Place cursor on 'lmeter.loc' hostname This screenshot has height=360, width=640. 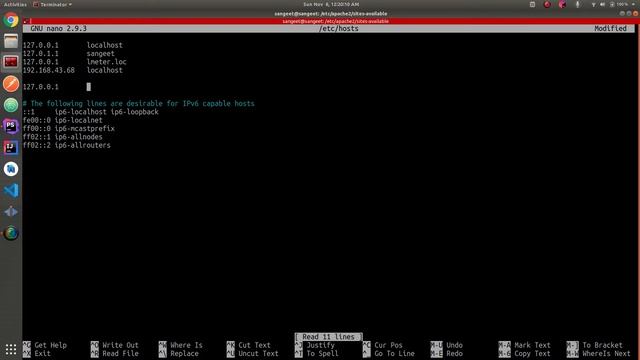pyautogui.click(x=106, y=62)
